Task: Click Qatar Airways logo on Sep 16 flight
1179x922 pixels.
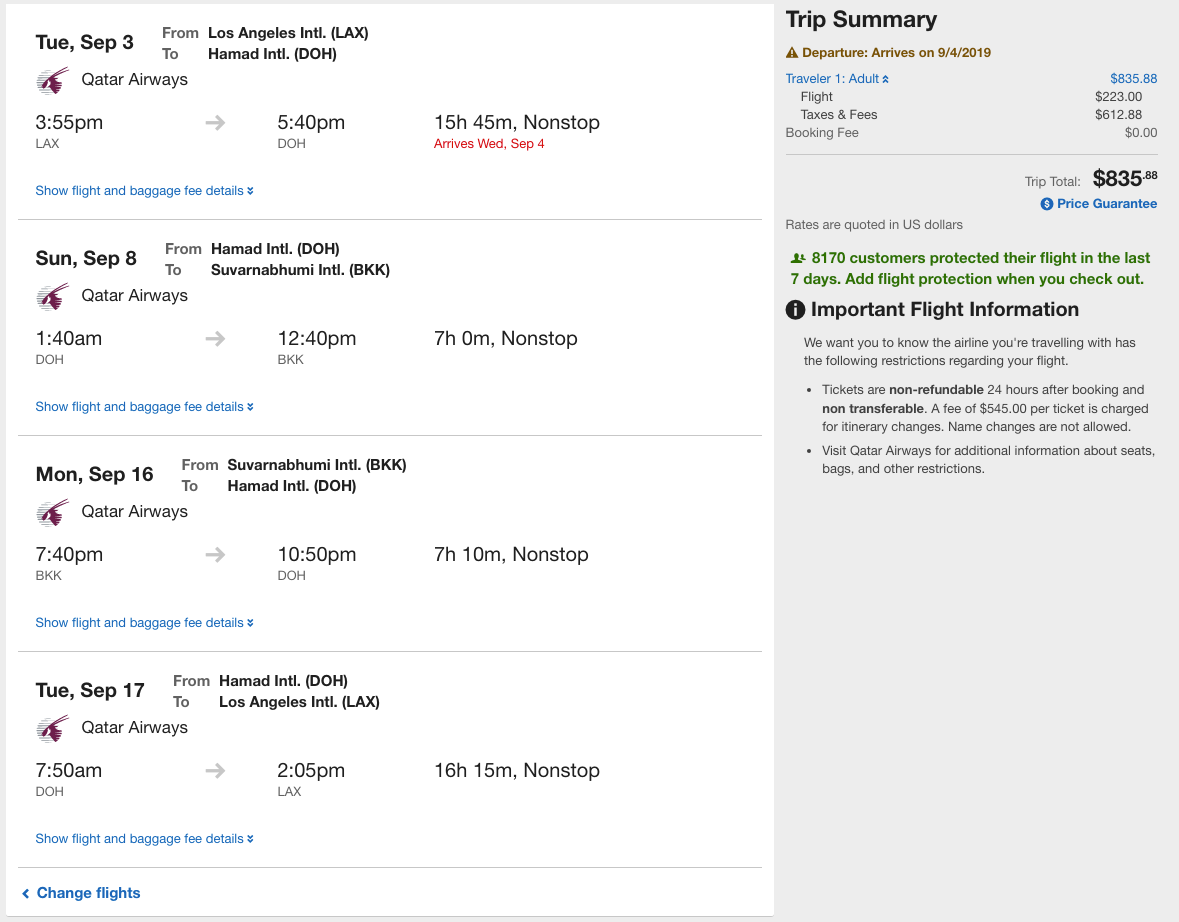Action: pos(52,512)
